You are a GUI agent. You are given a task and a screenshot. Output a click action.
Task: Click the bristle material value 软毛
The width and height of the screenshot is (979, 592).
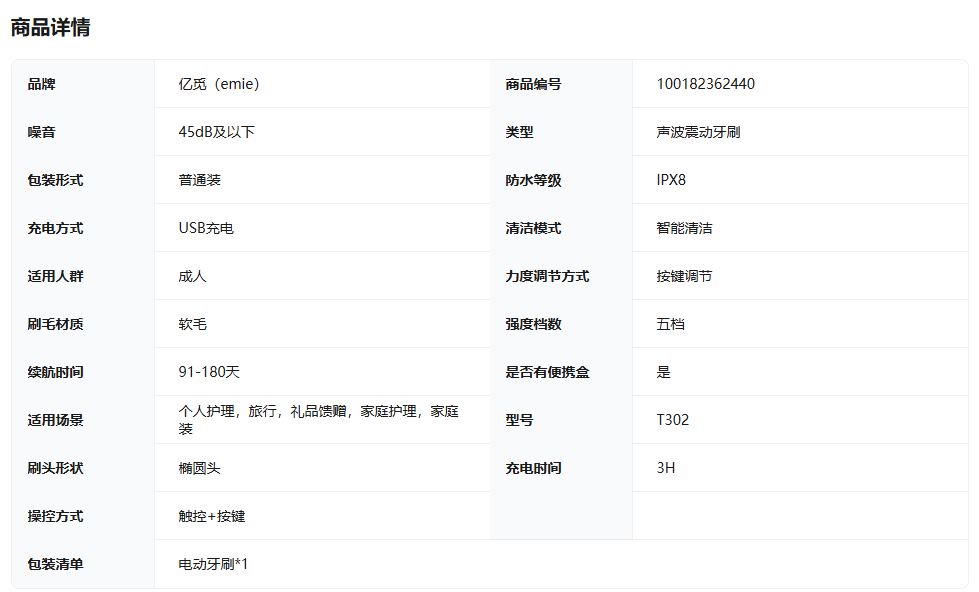point(192,324)
